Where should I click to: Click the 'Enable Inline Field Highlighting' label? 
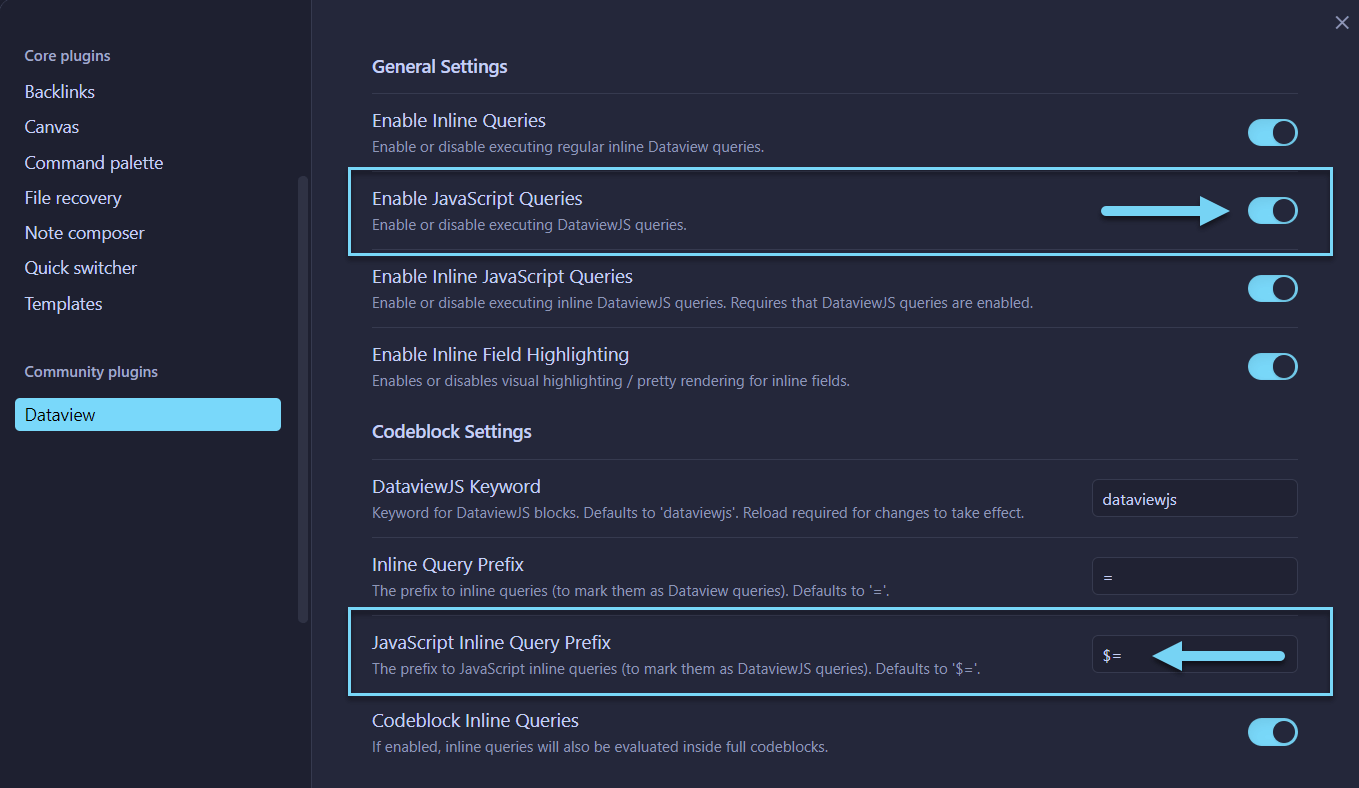pyautogui.click(x=500, y=355)
